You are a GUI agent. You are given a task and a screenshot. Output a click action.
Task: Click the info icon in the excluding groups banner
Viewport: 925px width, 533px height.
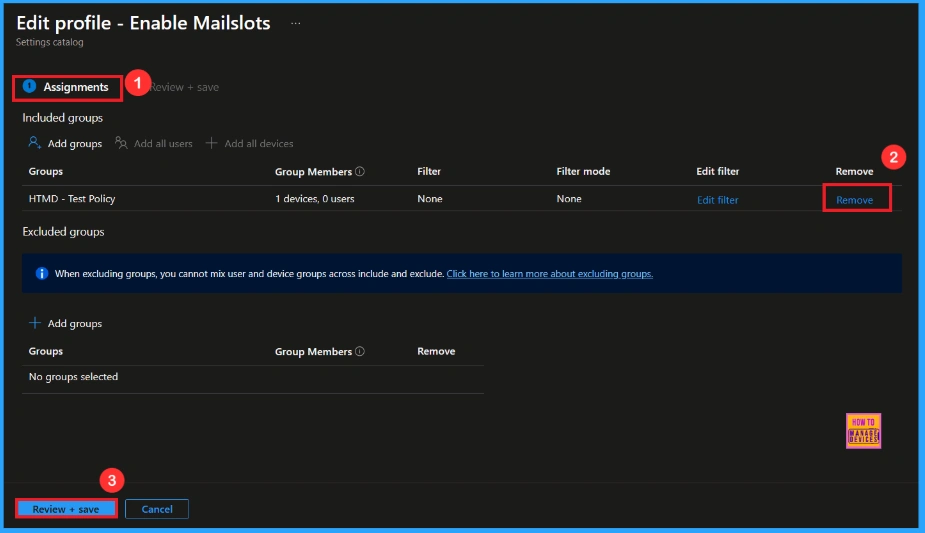point(42,273)
